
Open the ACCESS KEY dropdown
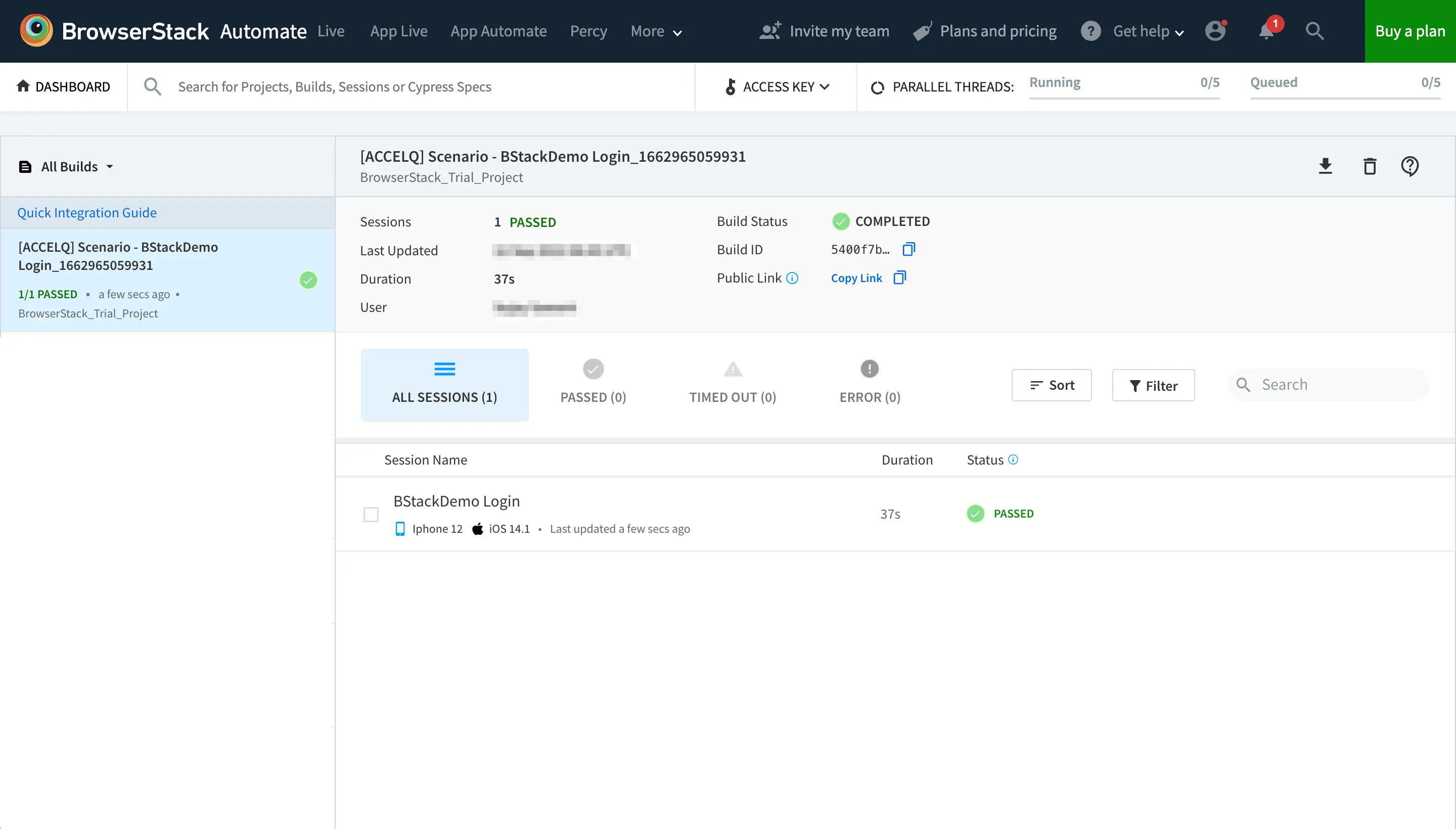[777, 86]
